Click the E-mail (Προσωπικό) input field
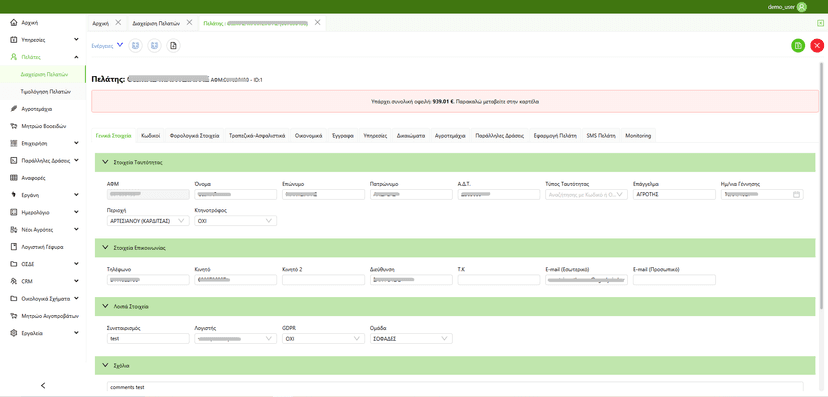 [674, 280]
